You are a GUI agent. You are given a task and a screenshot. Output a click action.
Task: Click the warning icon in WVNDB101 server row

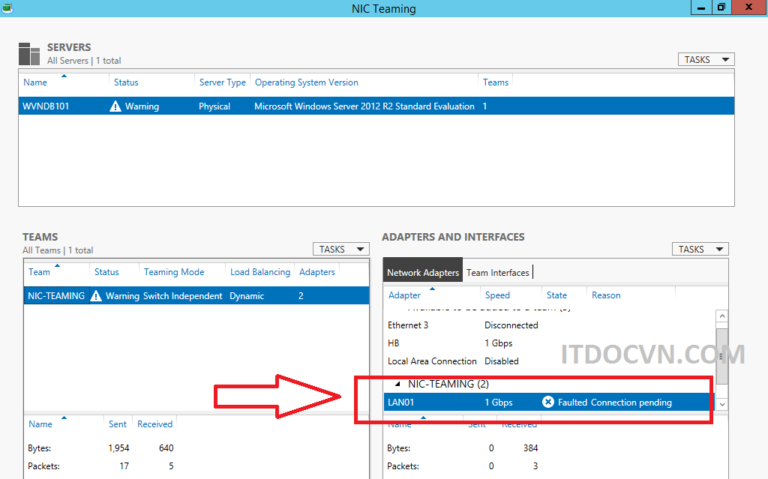click(116, 106)
